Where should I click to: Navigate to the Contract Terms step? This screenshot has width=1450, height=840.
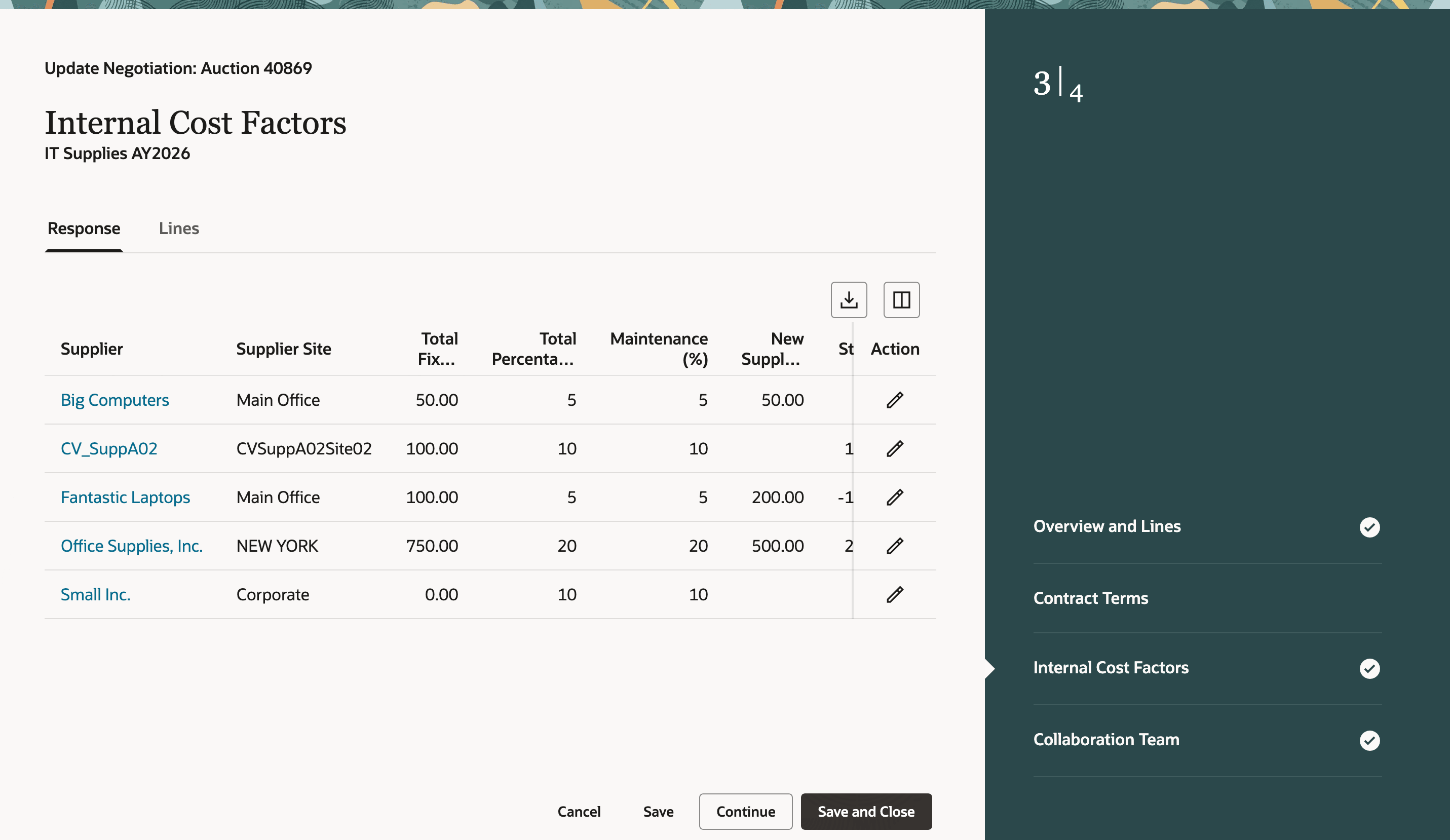tap(1090, 598)
